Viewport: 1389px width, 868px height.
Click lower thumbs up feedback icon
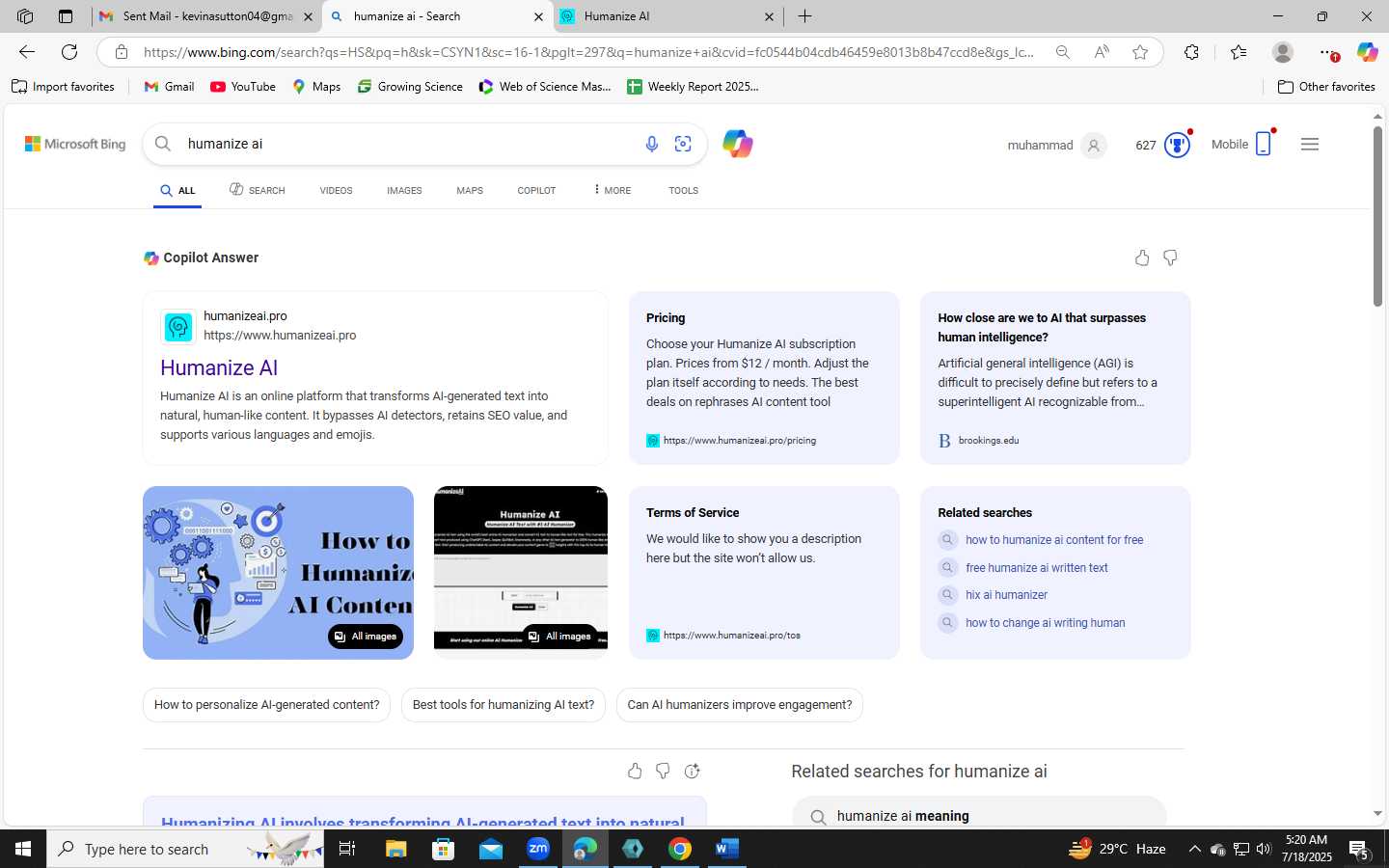pos(635,771)
